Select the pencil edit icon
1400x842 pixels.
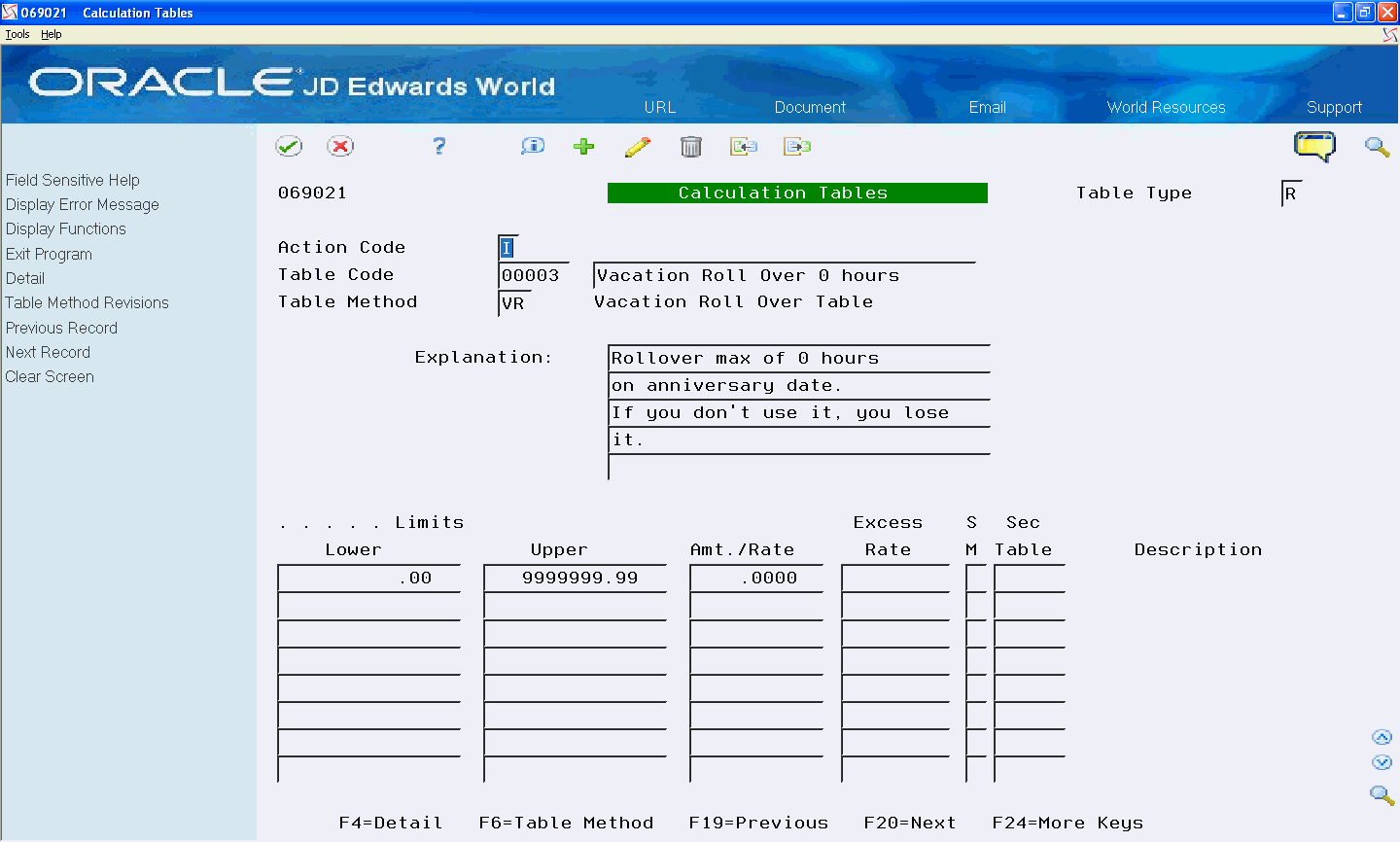[x=638, y=146]
